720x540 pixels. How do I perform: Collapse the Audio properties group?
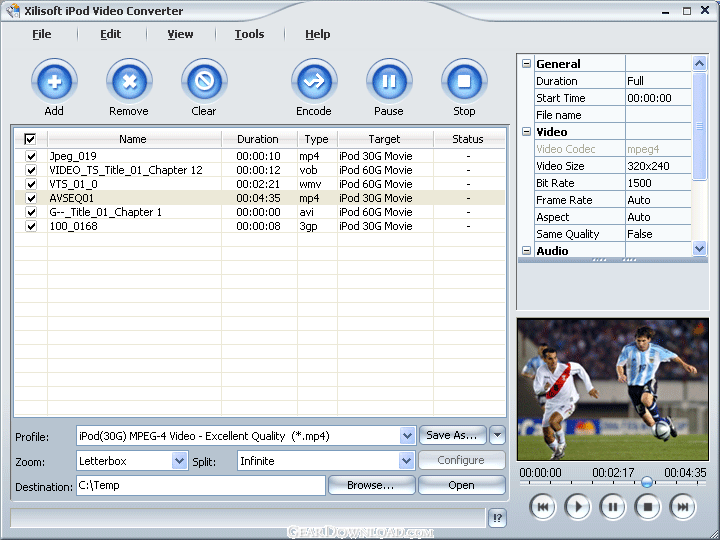pos(527,251)
